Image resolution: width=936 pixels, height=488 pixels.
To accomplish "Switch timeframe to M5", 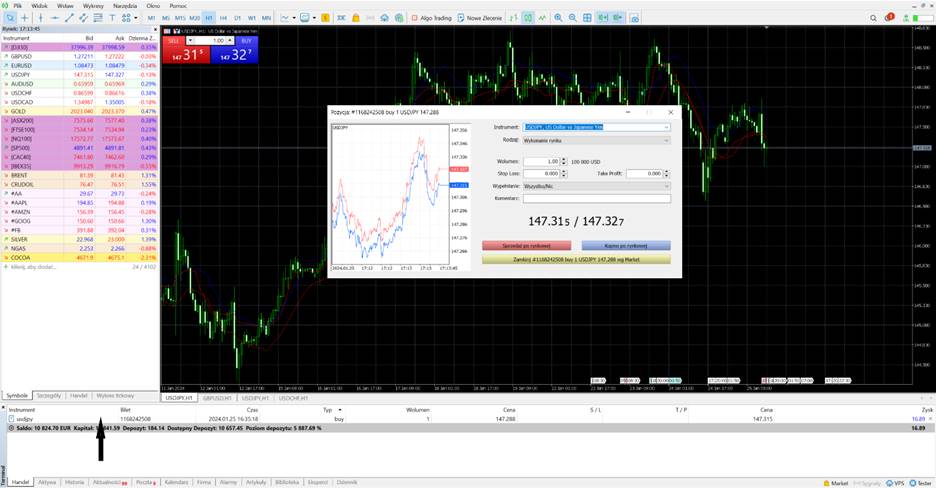I will click(166, 18).
